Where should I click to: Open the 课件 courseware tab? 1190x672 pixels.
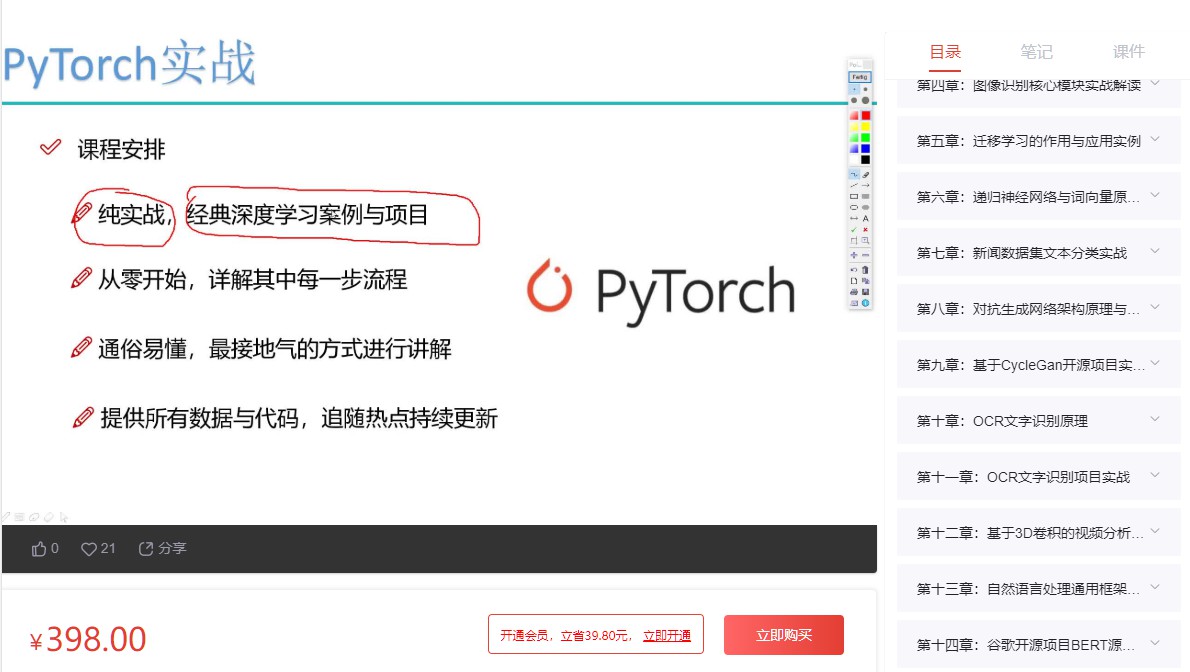1128,52
